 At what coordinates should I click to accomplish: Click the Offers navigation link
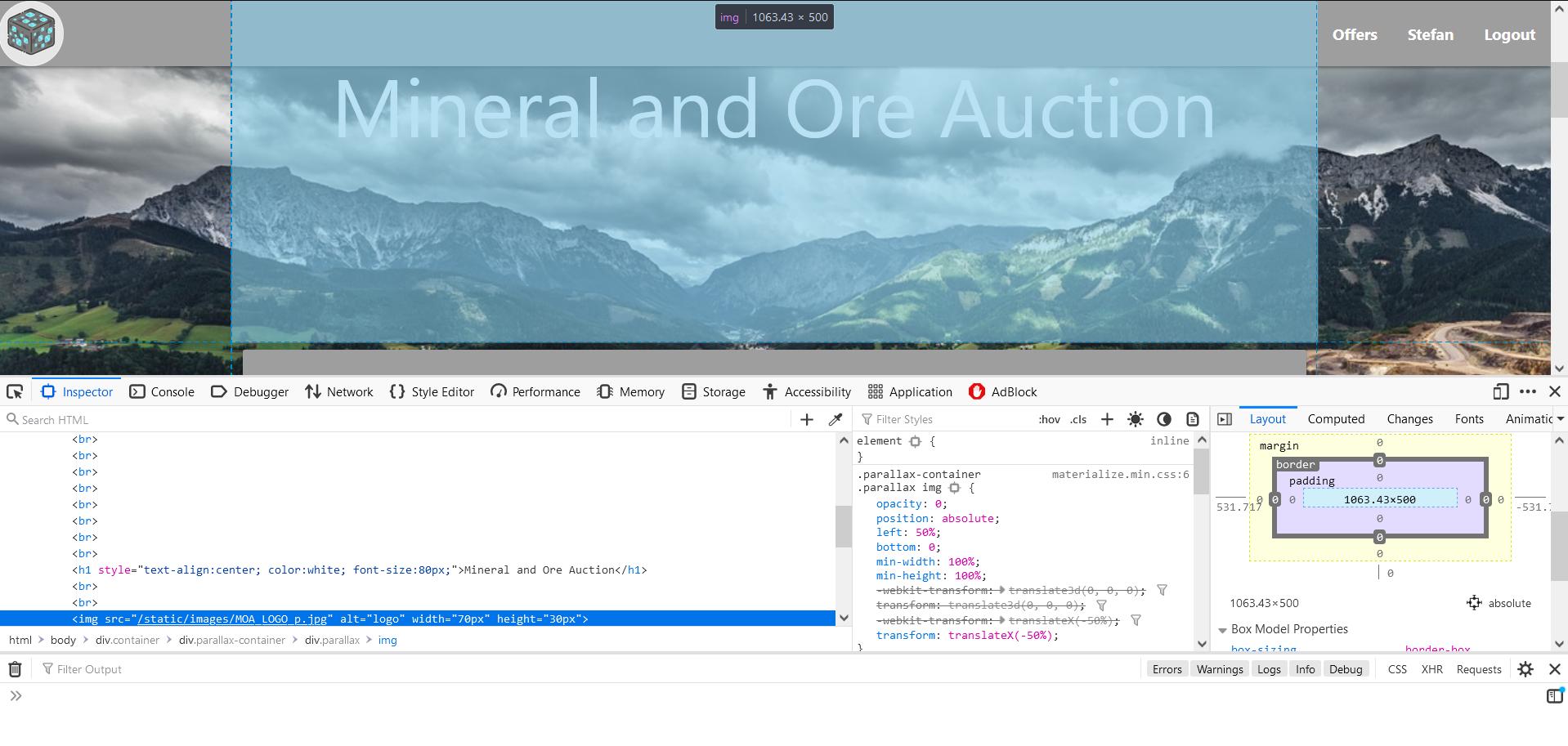pos(1355,34)
